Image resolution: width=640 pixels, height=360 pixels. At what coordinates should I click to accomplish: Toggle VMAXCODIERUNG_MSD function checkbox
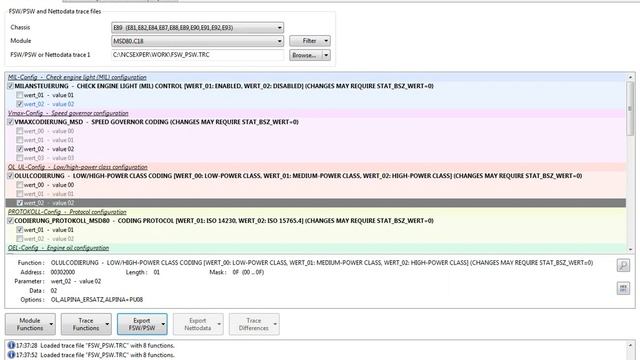[11, 122]
